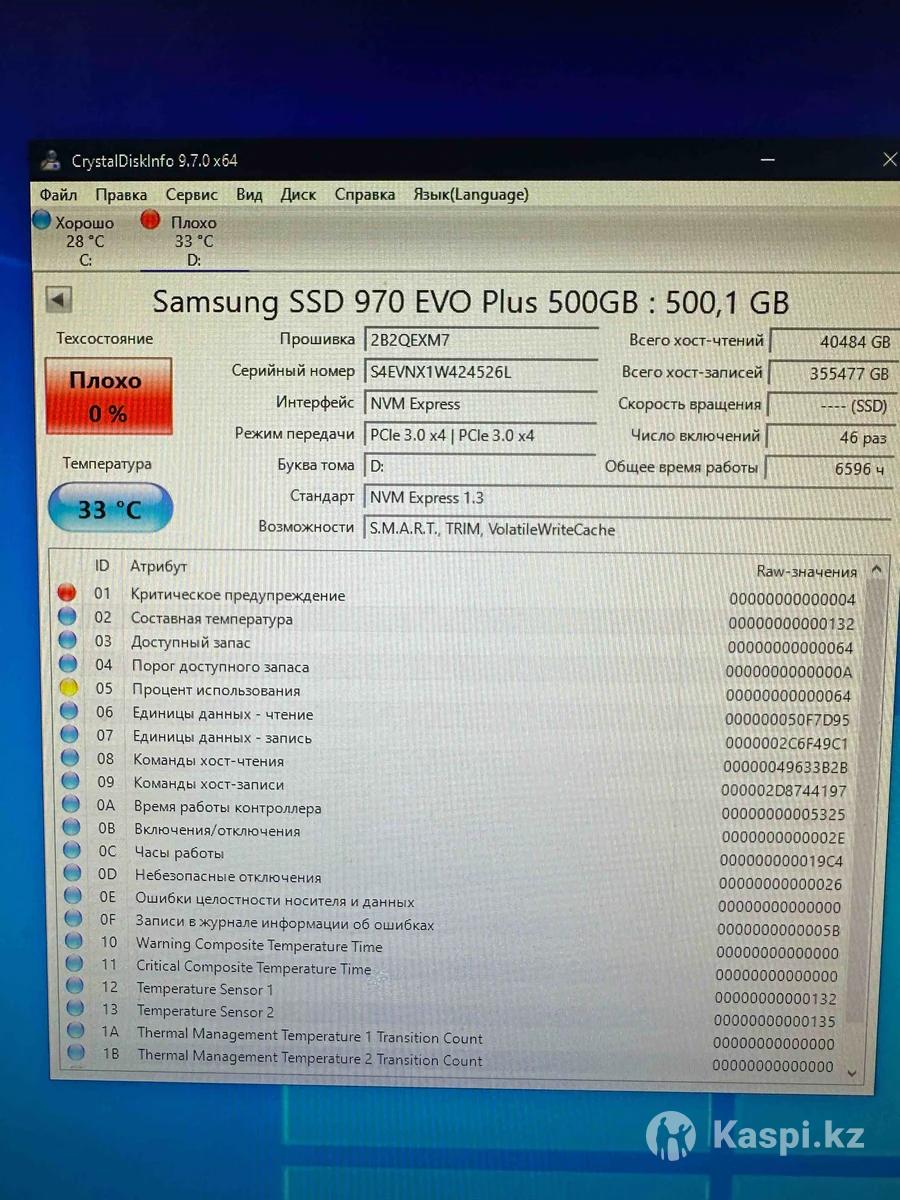The height and width of the screenshot is (1200, 900).
Task: Select the red Плохо disk D: status icon
Action: click(151, 221)
